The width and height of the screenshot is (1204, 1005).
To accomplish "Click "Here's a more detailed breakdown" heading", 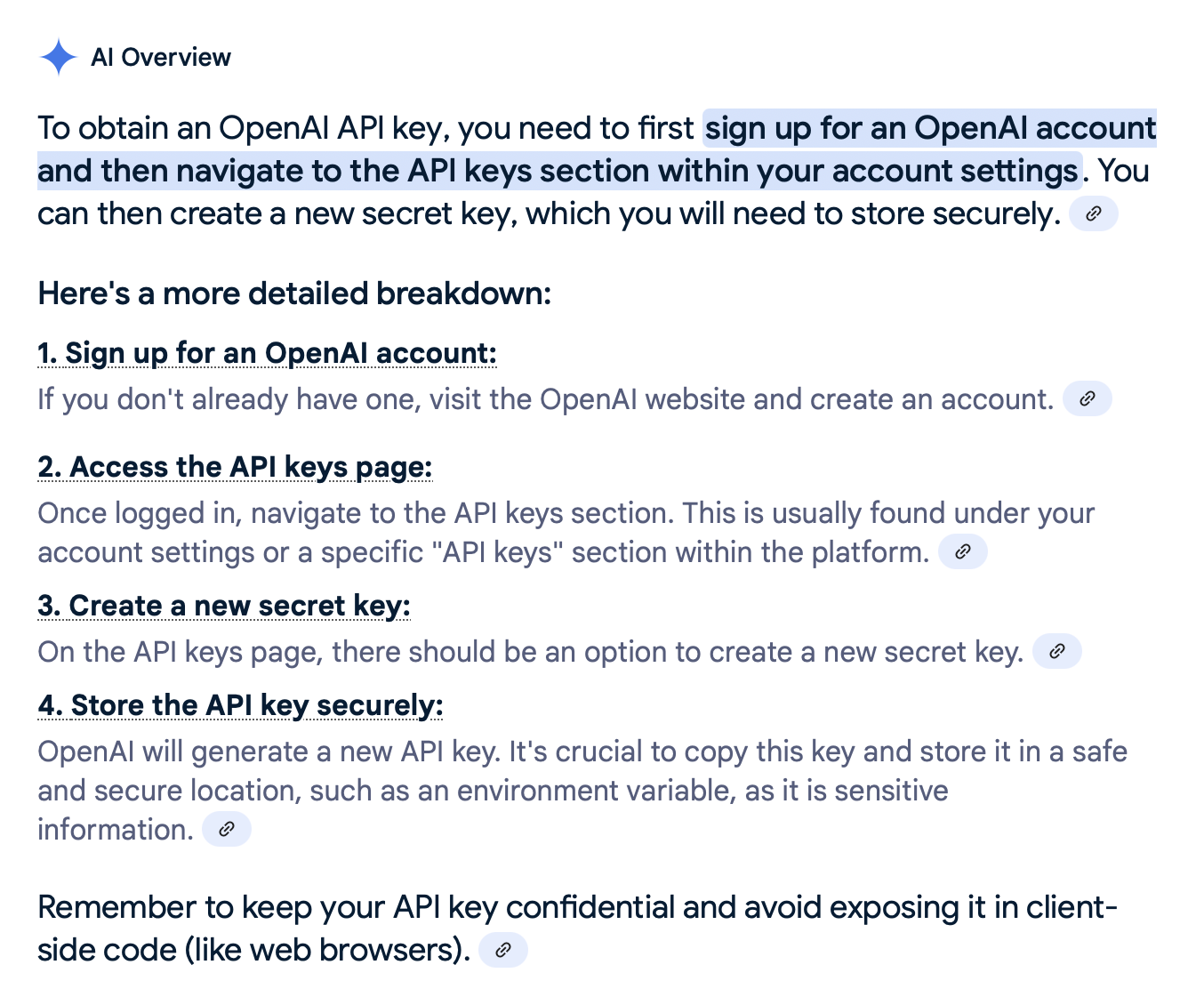I will click(x=294, y=293).
